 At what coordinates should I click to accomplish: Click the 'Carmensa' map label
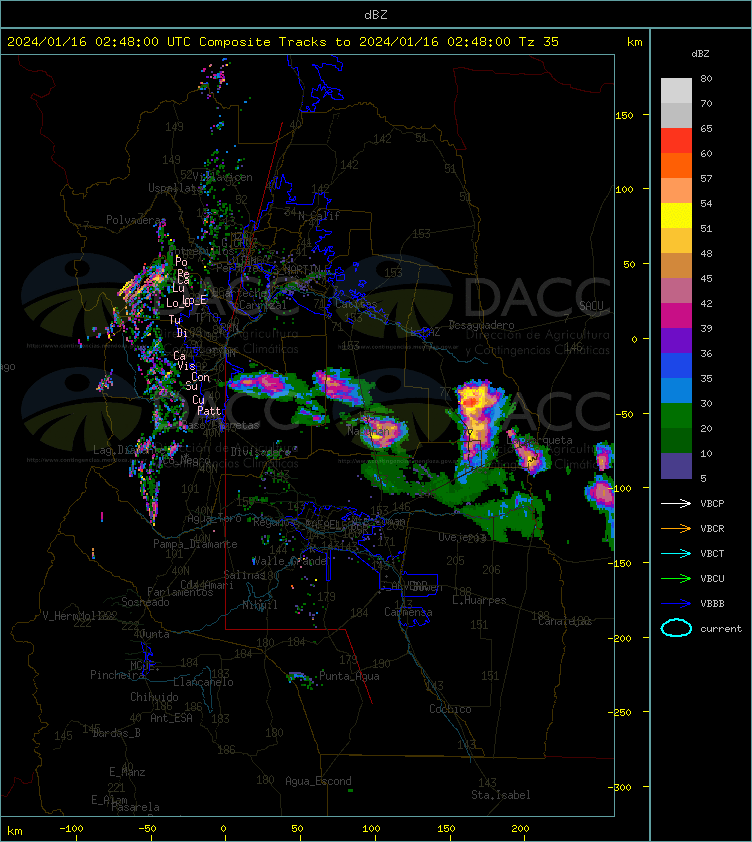(x=408, y=612)
